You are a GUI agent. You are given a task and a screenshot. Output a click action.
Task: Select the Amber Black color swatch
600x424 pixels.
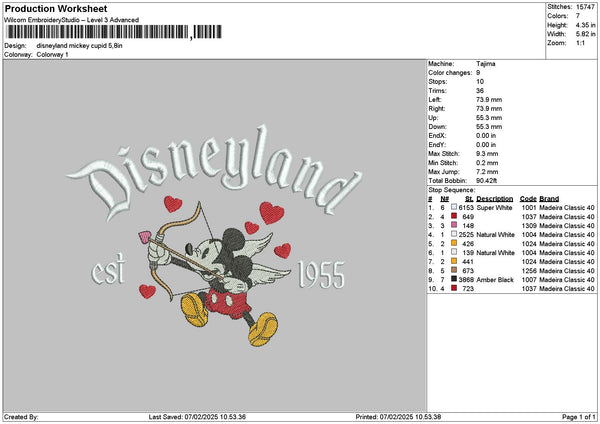456,279
